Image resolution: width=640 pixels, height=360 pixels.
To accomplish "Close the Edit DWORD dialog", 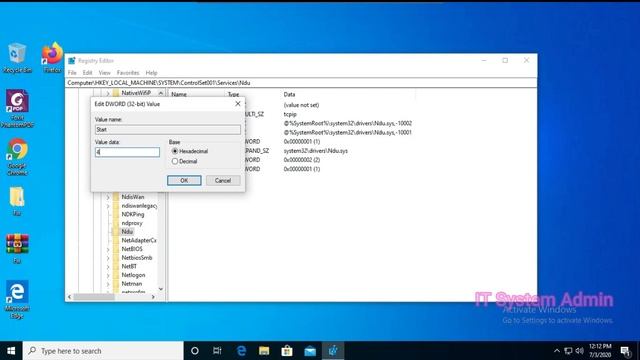I will tap(238, 104).
